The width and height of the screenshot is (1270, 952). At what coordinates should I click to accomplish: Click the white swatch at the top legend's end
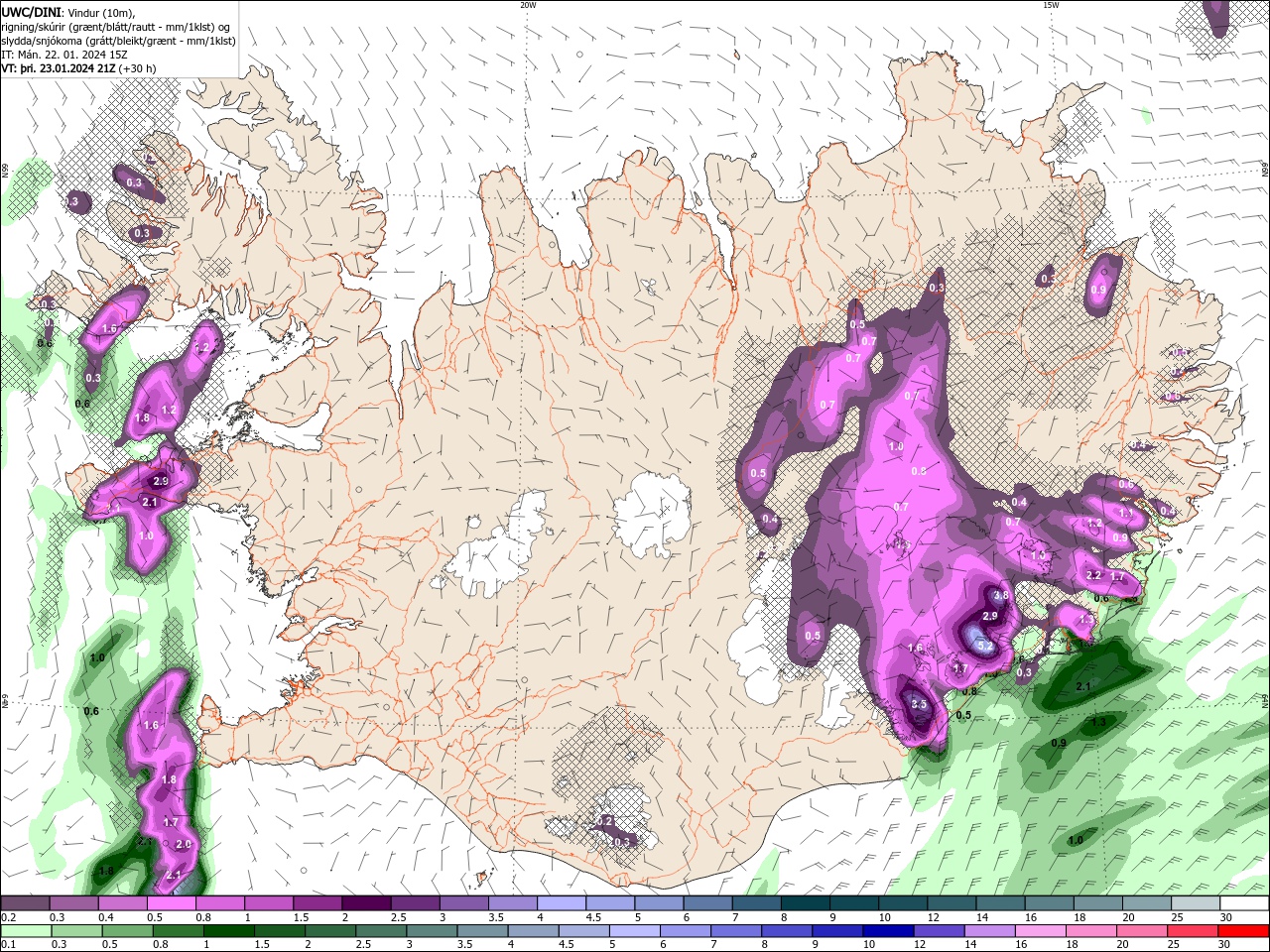coord(1244,902)
